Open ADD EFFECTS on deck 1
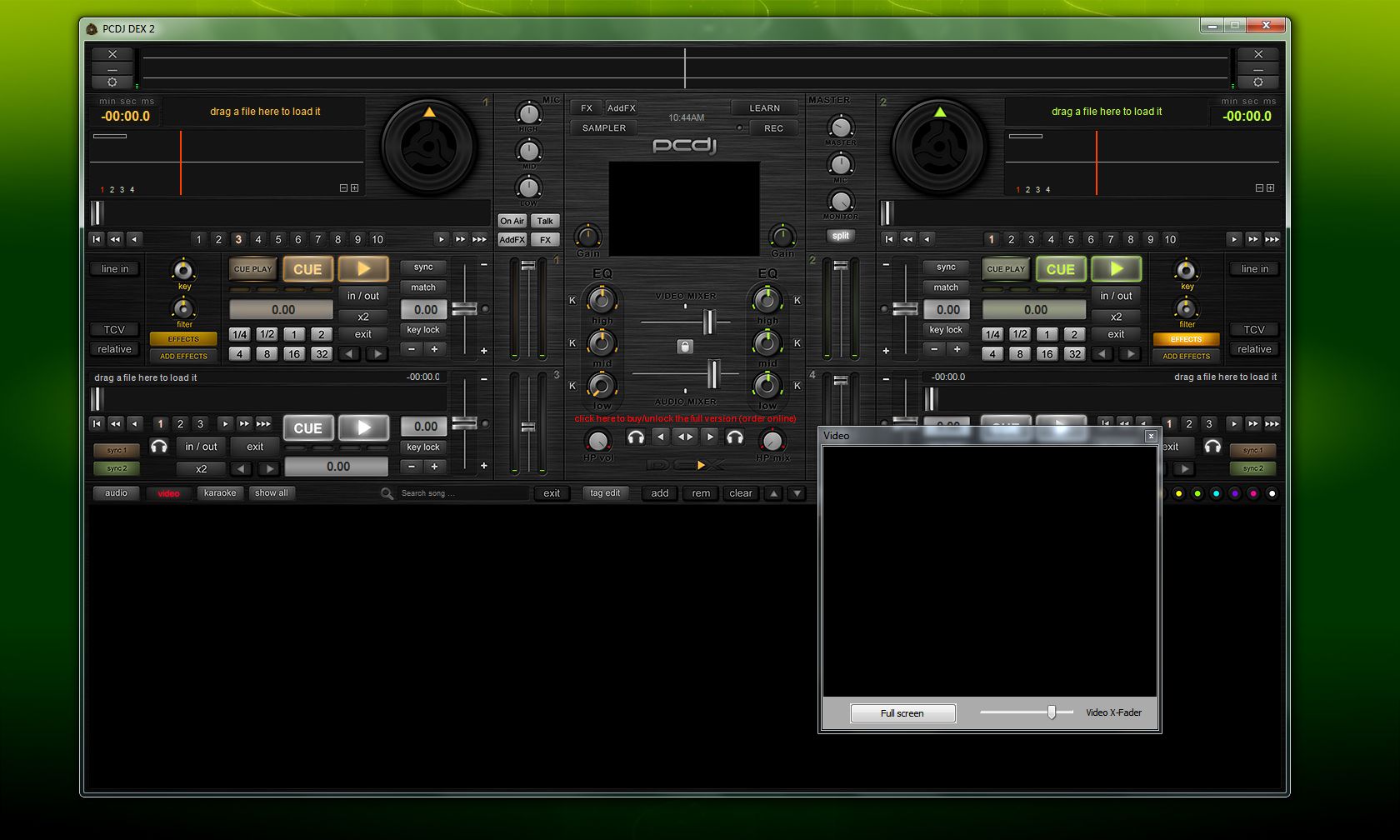The width and height of the screenshot is (1400, 840). click(183, 356)
